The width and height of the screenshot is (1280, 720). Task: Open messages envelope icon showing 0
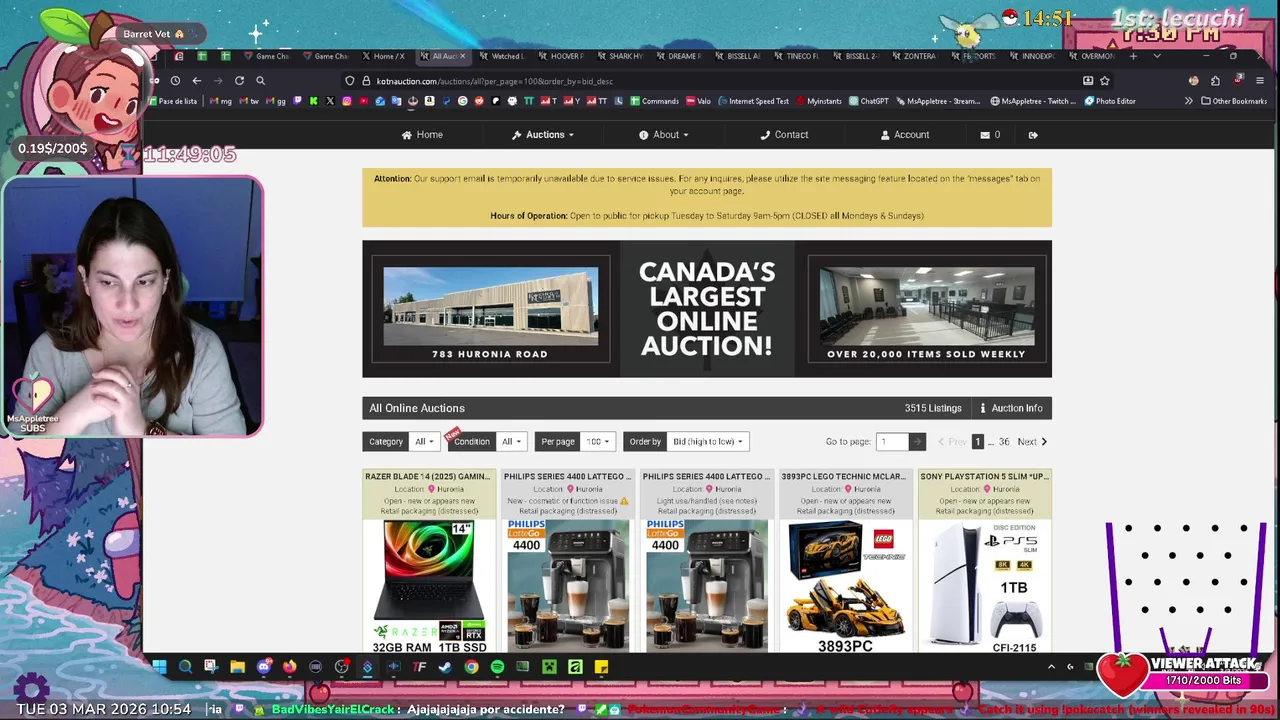[x=990, y=135]
